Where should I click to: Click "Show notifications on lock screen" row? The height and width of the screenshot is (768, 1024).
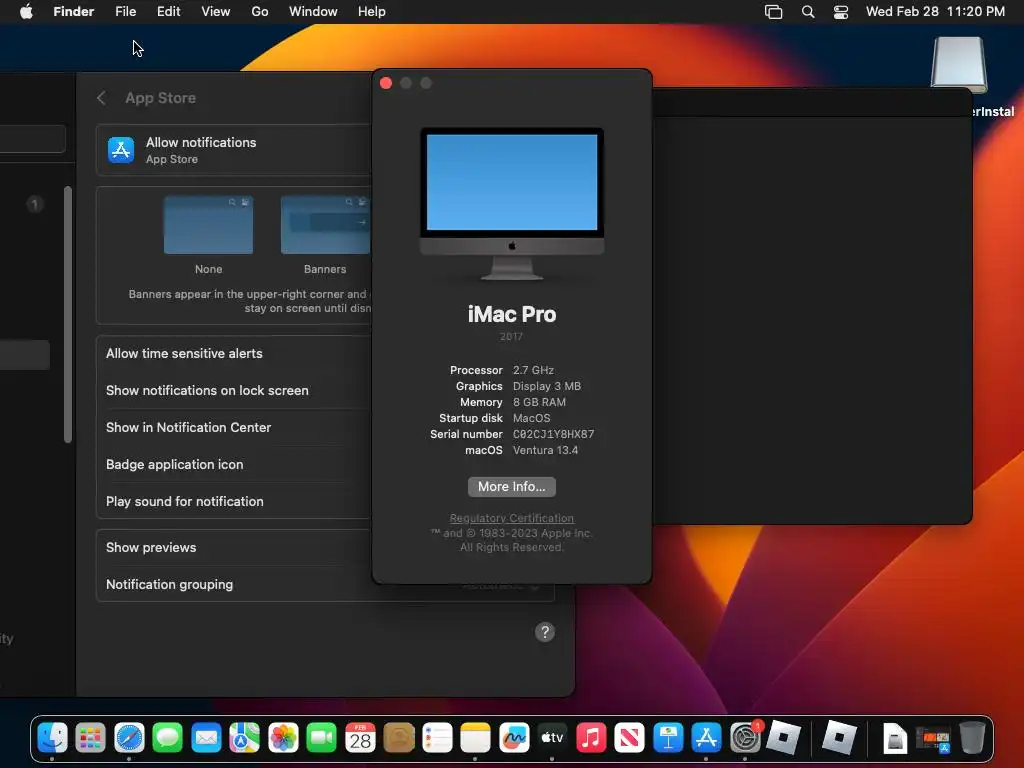pyautogui.click(x=234, y=391)
